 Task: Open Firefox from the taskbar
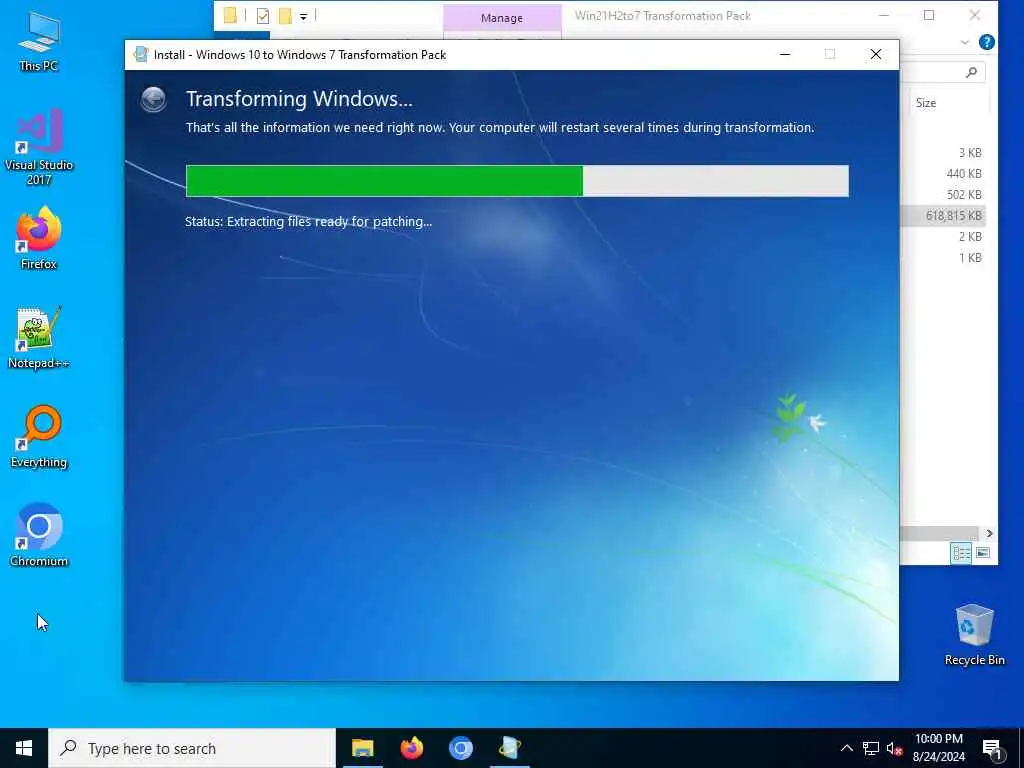[x=411, y=748]
